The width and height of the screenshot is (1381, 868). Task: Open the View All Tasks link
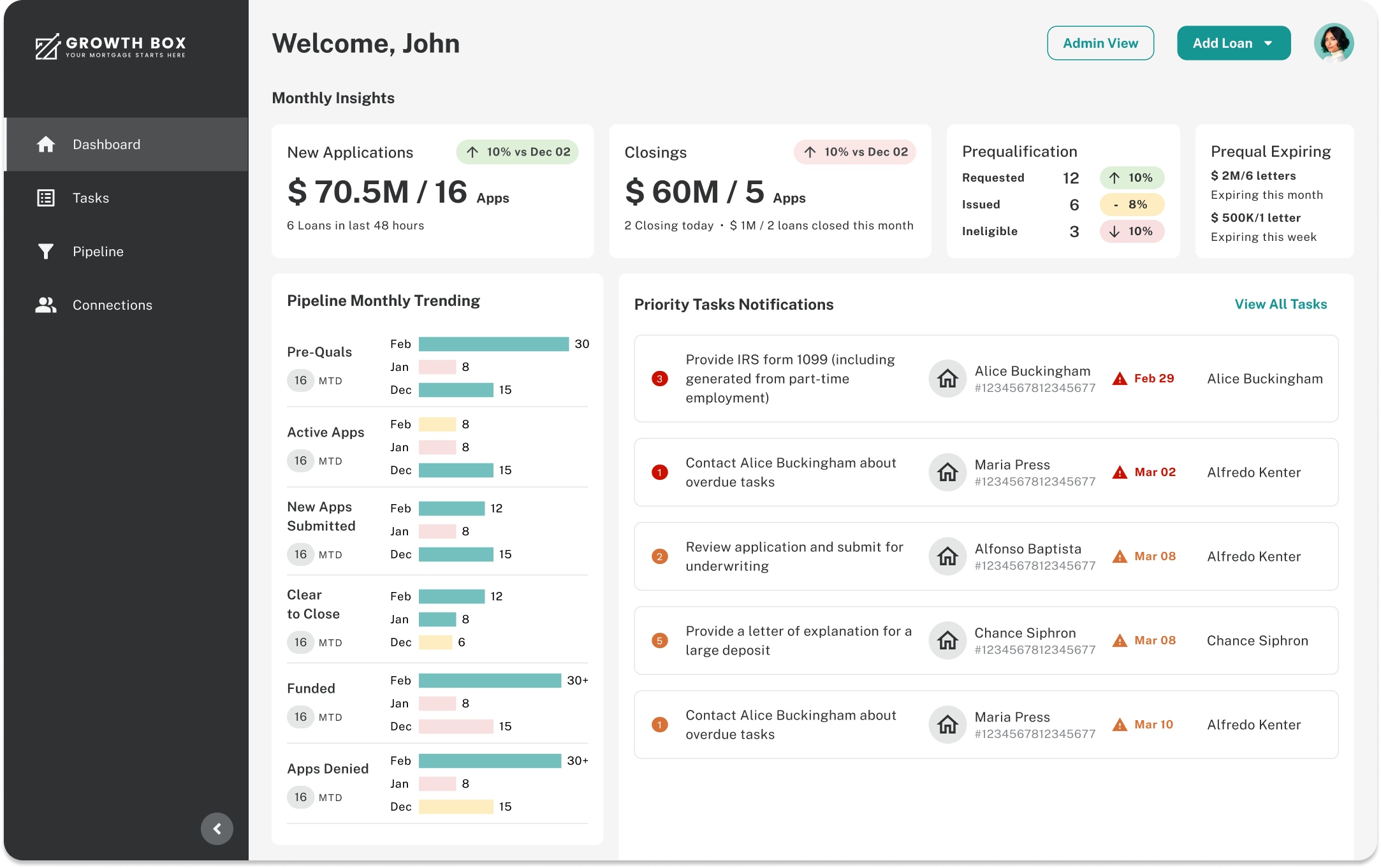1280,305
